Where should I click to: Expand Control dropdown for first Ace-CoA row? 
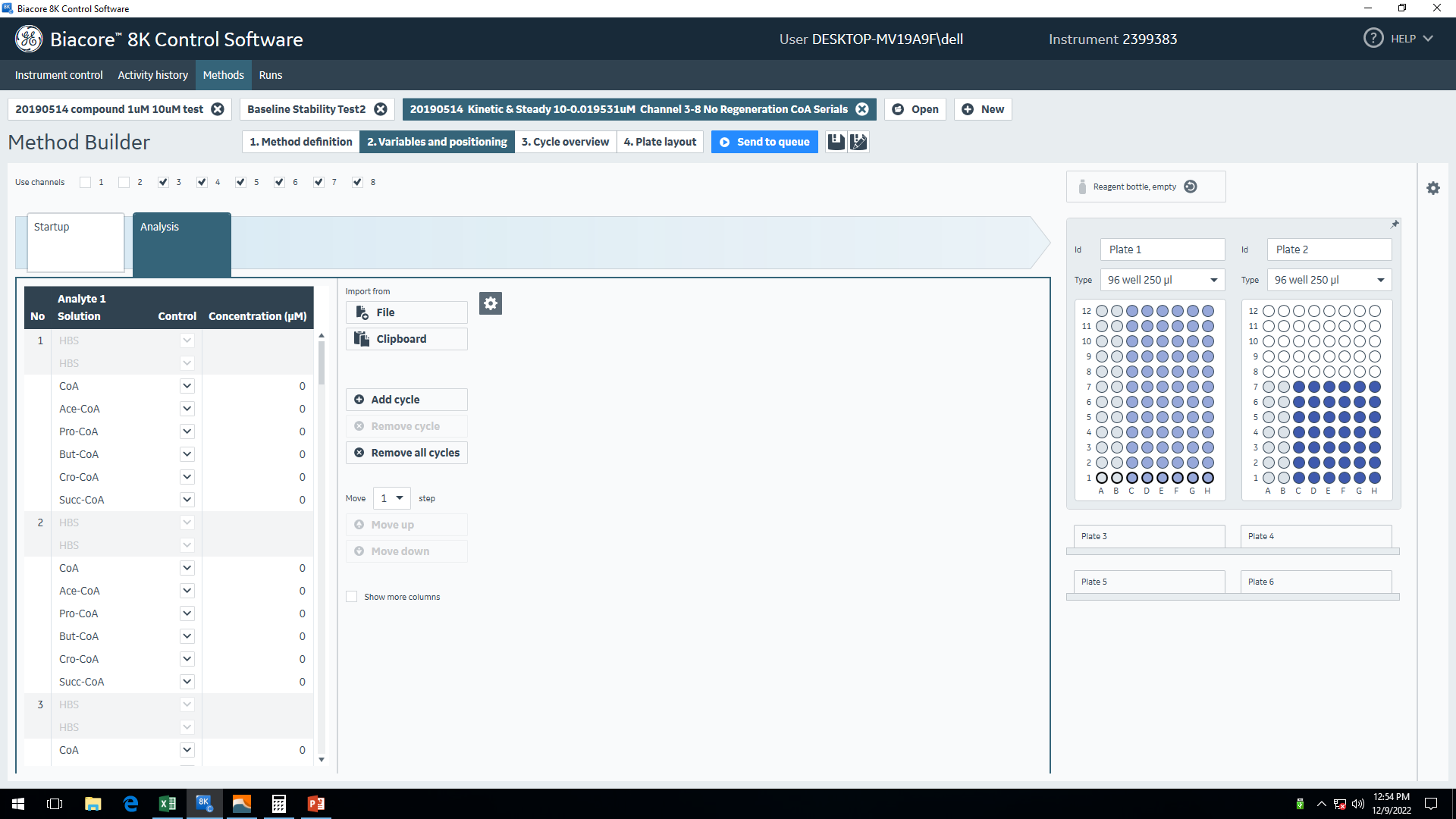pos(187,409)
